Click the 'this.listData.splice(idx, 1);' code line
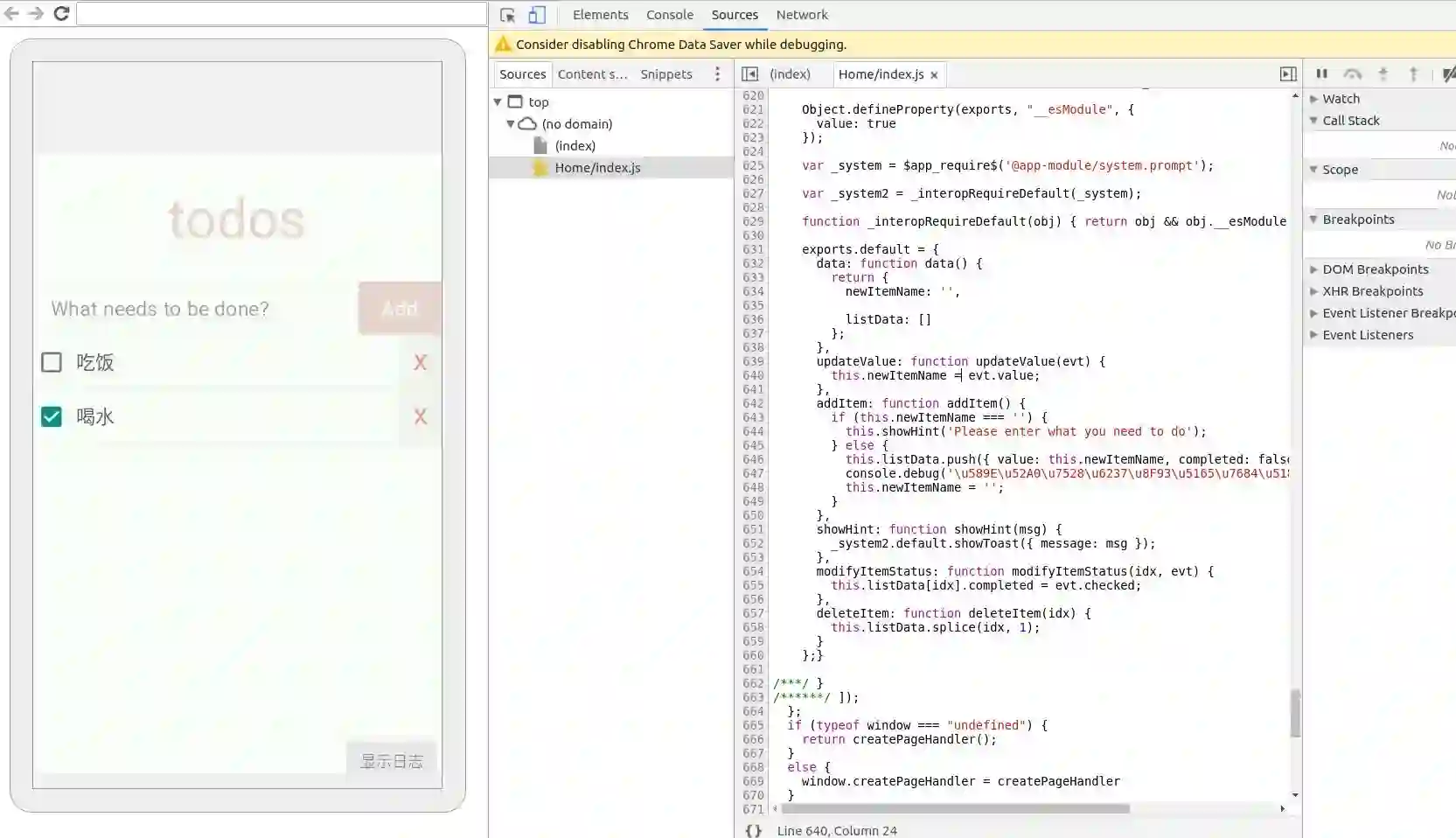 [x=936, y=627]
